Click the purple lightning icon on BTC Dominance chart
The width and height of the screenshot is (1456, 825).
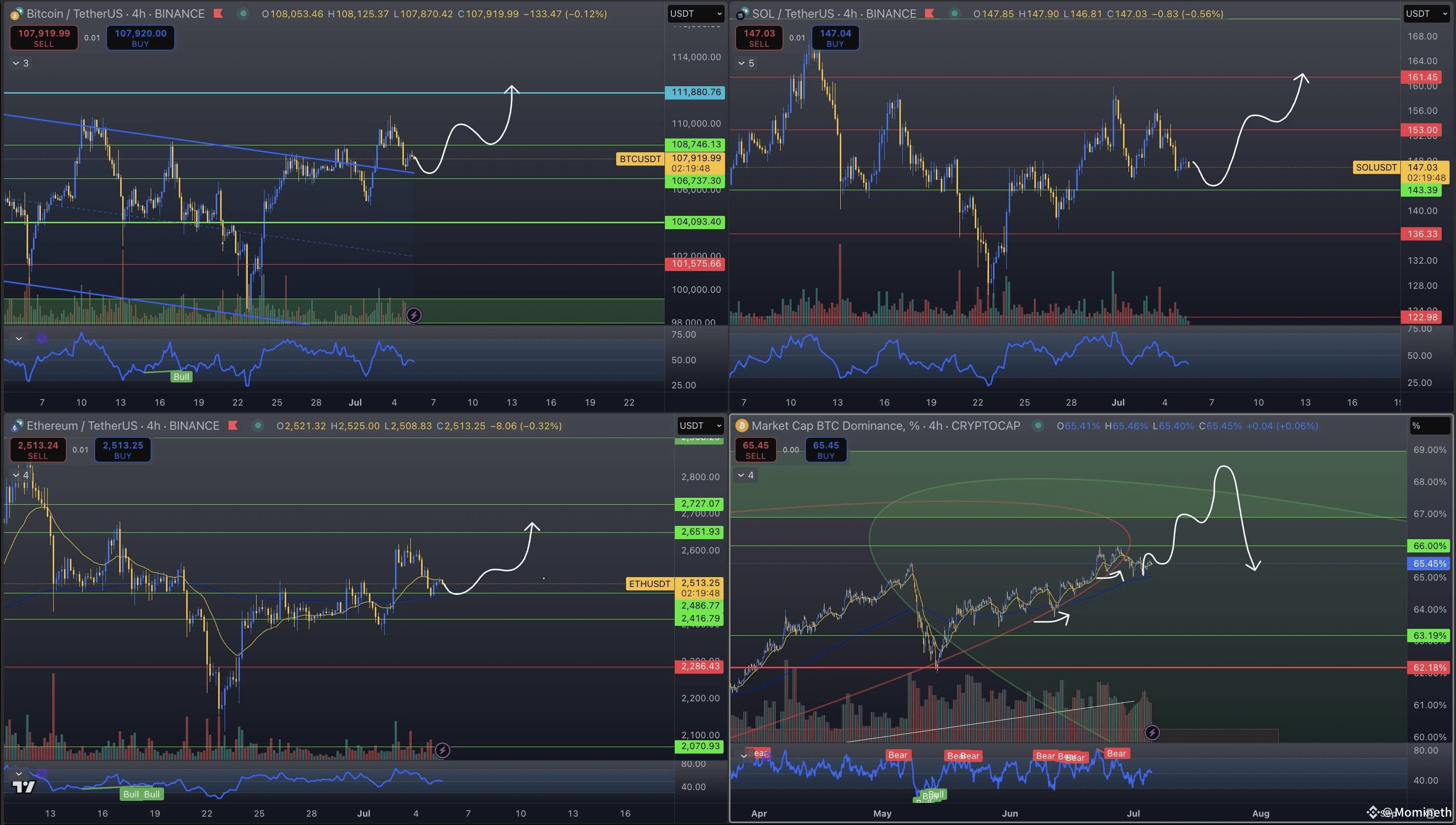click(x=1152, y=733)
